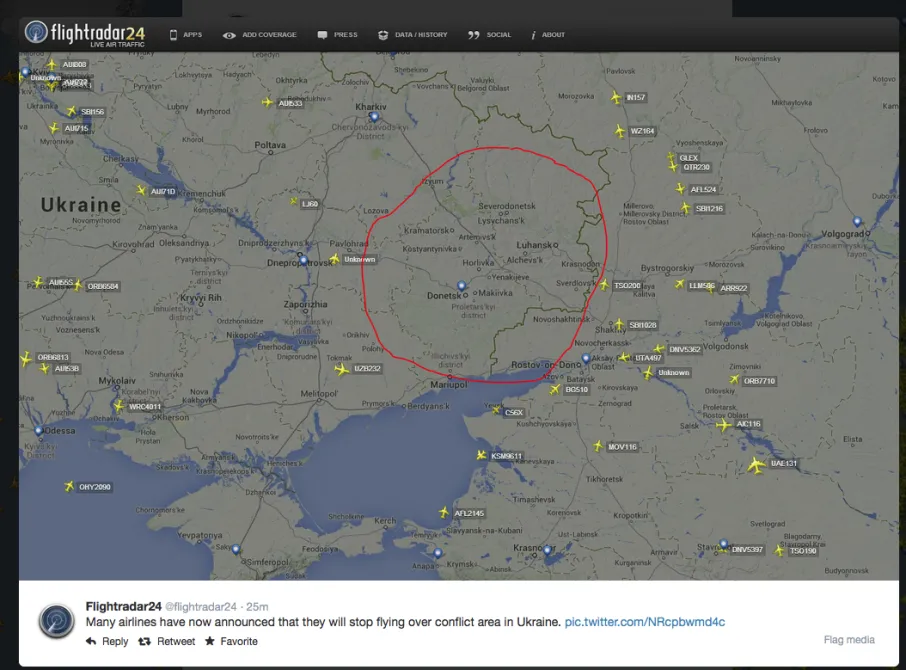Retweet the Flightradar24 tweet
Viewport: 906px width, 670px height.
166,642
